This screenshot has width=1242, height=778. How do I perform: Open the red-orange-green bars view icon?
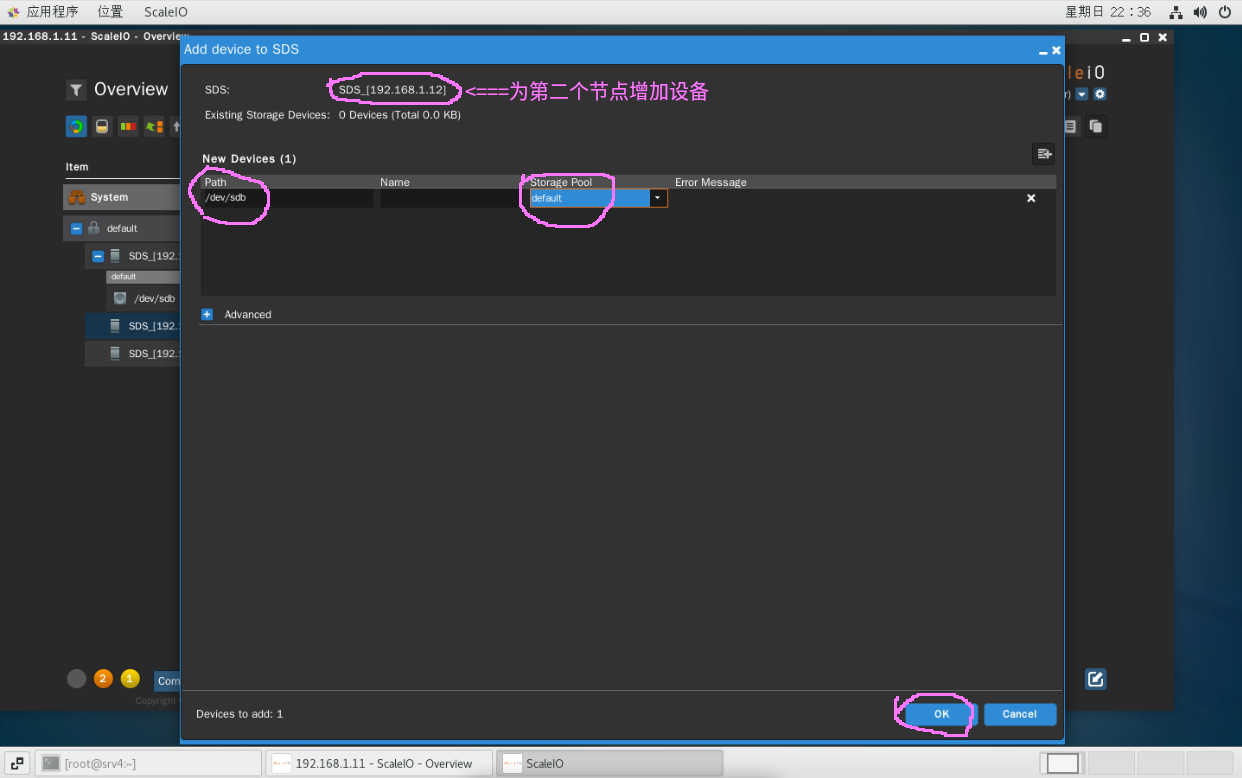(x=128, y=126)
